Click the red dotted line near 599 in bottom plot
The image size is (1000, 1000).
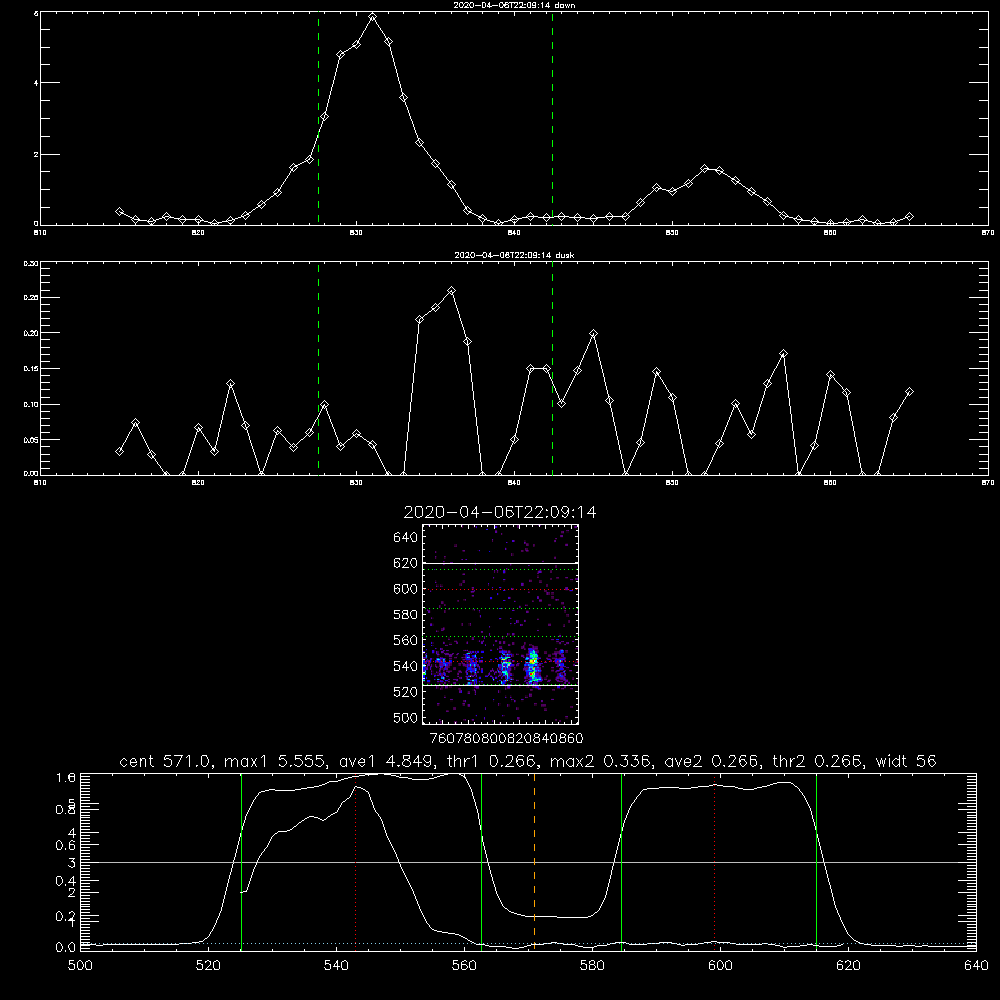(714, 861)
